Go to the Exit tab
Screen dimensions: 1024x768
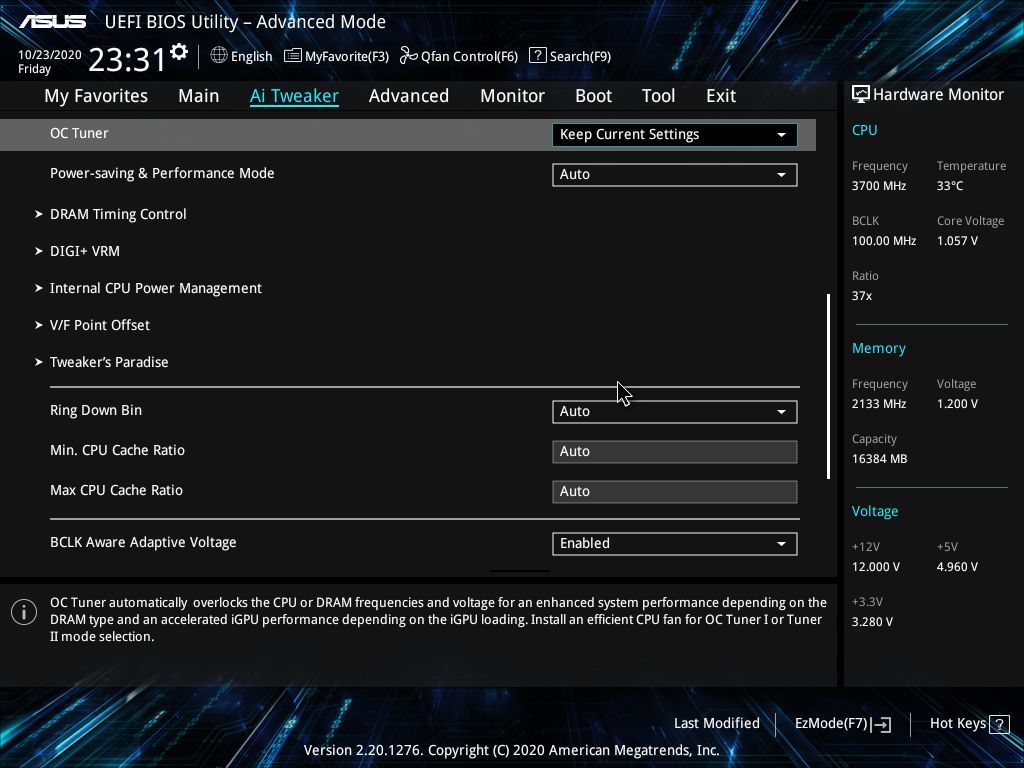721,96
